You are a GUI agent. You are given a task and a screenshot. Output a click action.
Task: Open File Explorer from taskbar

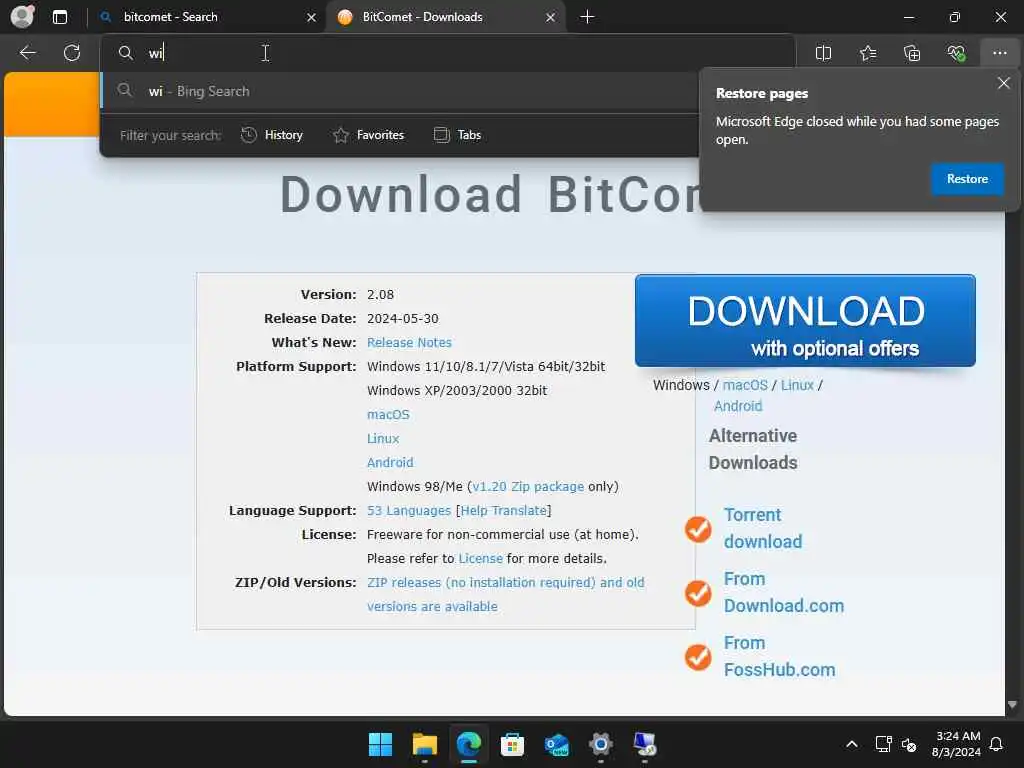pos(424,744)
